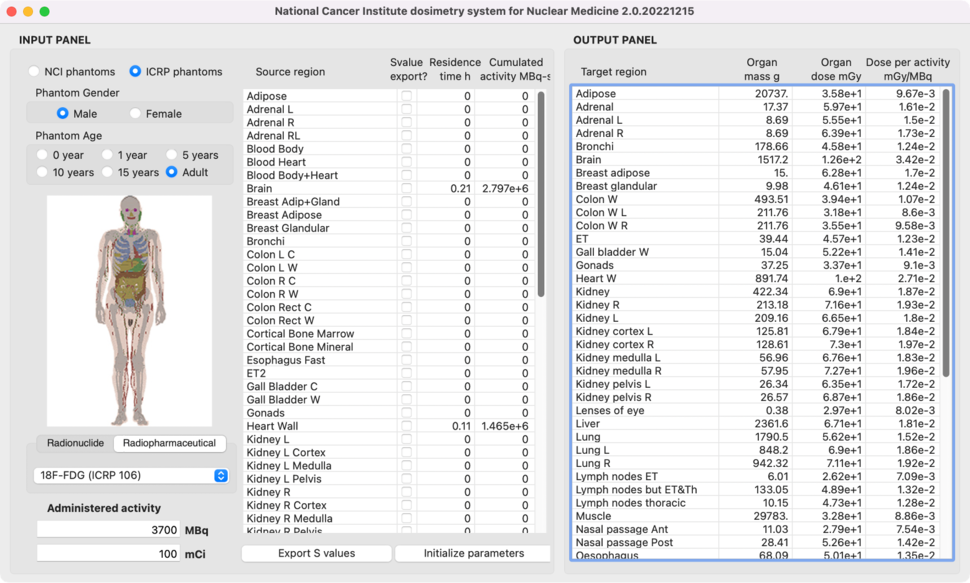Viewport: 970px width, 583px height.
Task: Enable S value export for Adipose
Action: (x=407, y=96)
